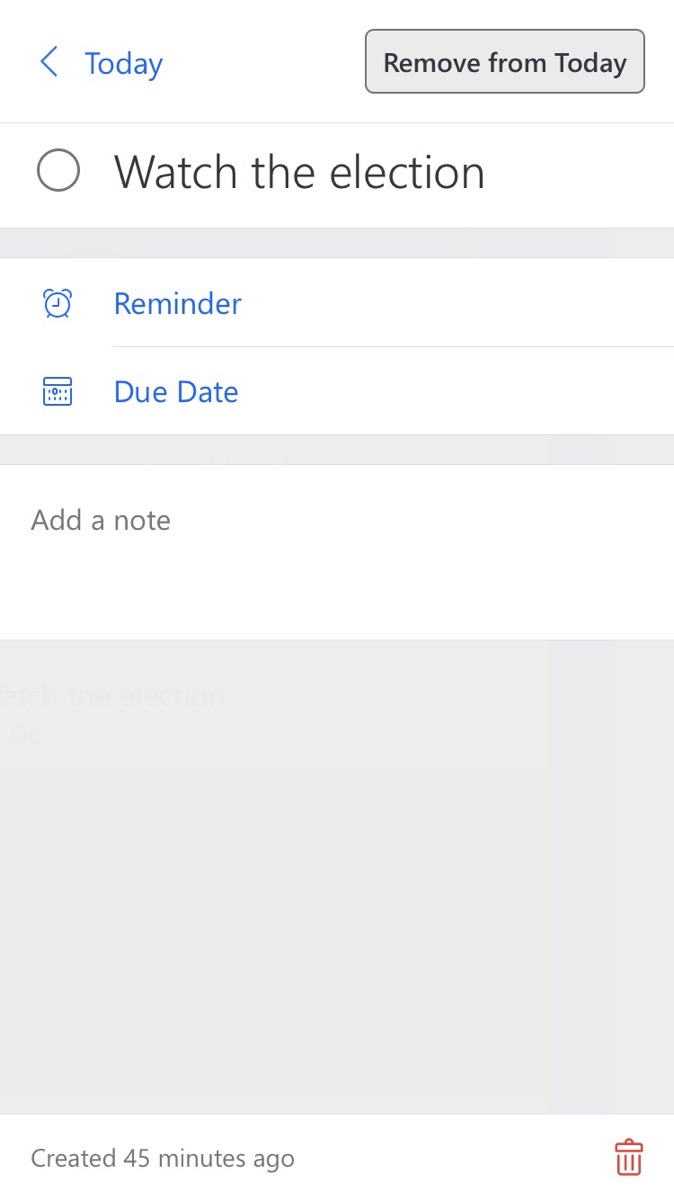The height and width of the screenshot is (1200, 674).
Task: Select the Due Date label option
Action: (x=176, y=391)
